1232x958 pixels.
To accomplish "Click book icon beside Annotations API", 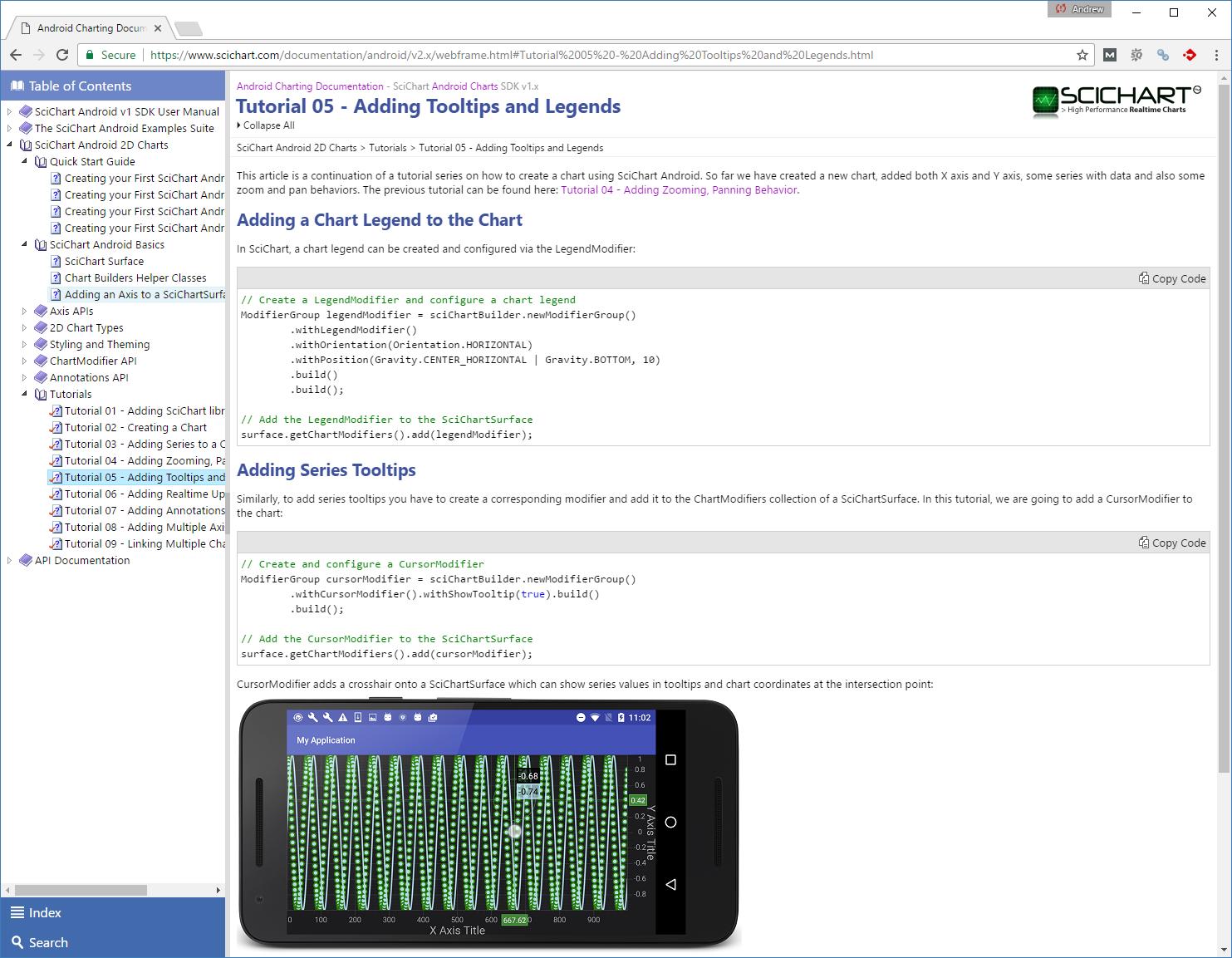I will coord(41,377).
